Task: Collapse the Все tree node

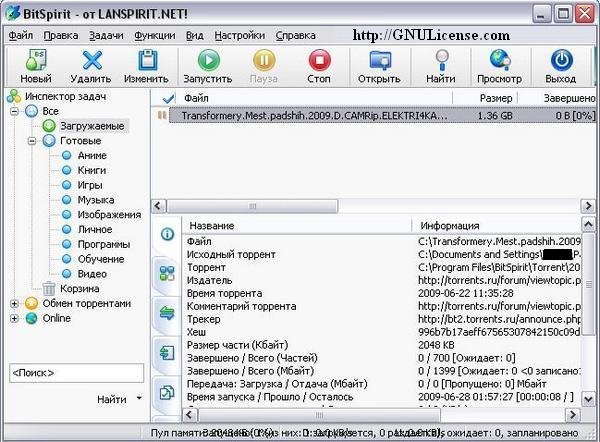Action: point(14,111)
